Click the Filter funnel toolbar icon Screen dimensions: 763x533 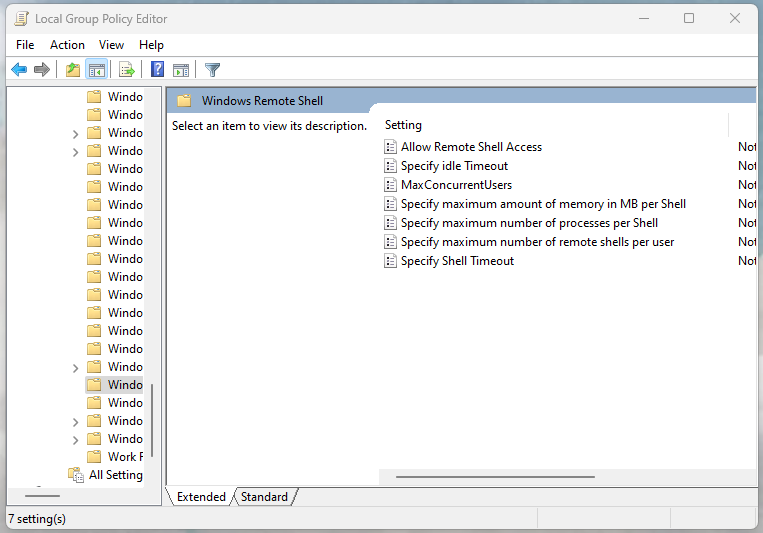click(212, 69)
